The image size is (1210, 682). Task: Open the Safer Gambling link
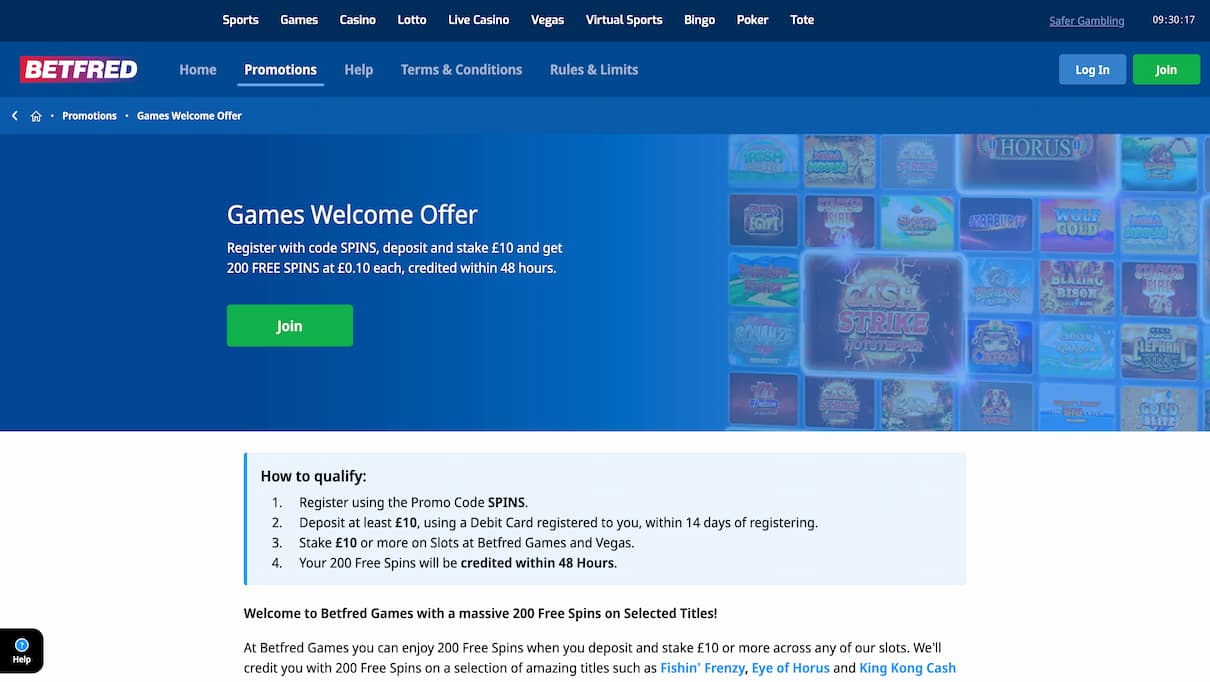tap(1086, 21)
